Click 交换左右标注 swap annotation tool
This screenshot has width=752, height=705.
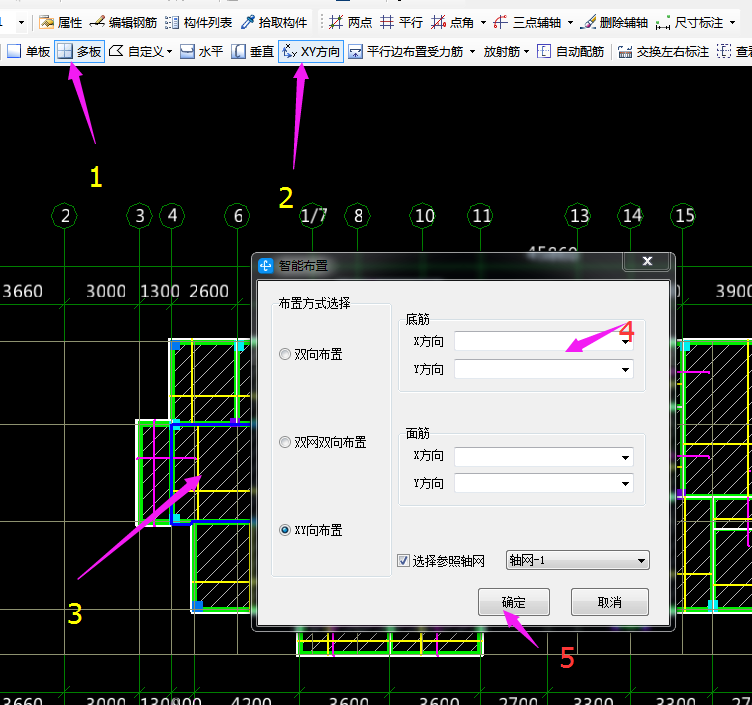point(663,51)
